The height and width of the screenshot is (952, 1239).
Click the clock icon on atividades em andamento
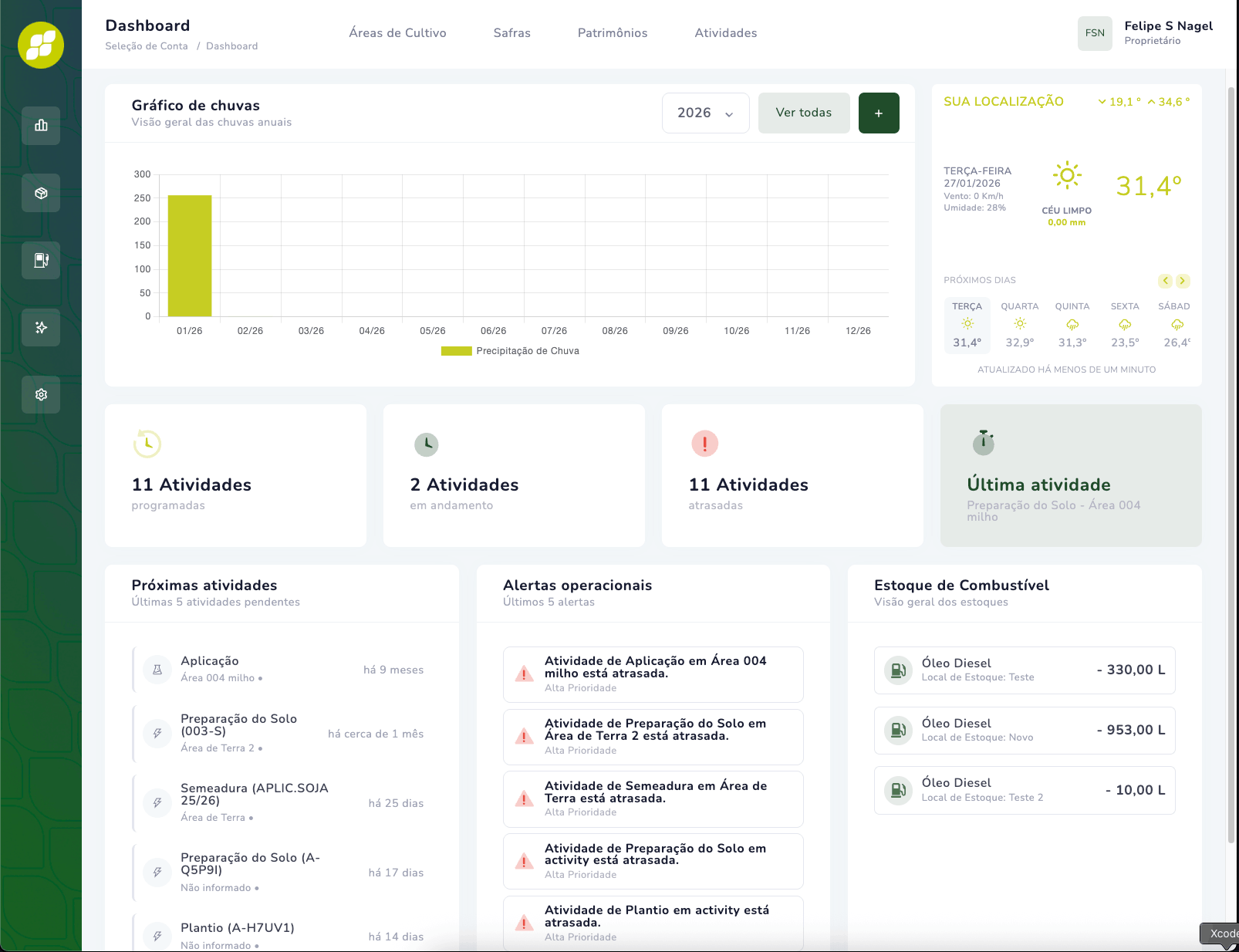[x=426, y=444]
